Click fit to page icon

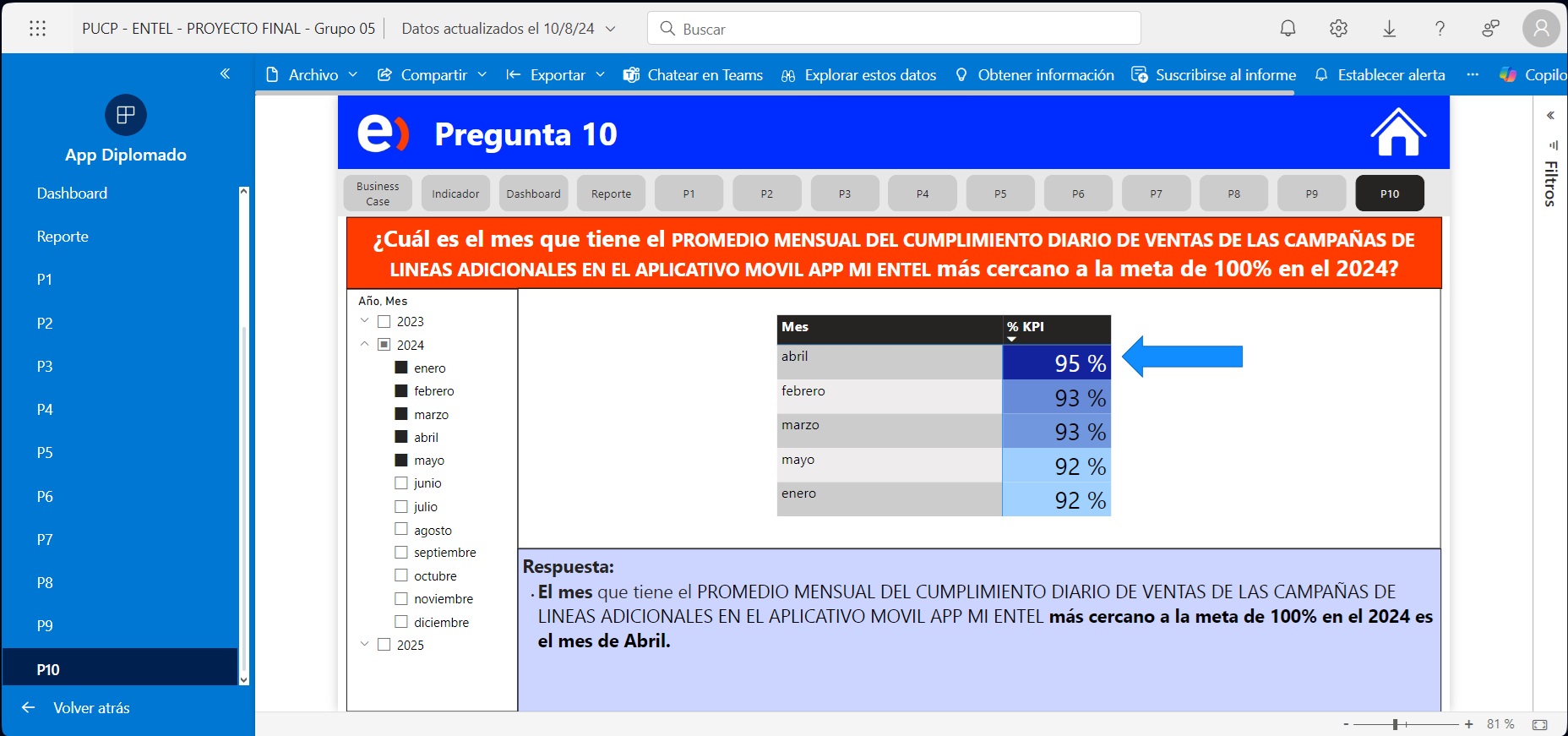point(1540,724)
